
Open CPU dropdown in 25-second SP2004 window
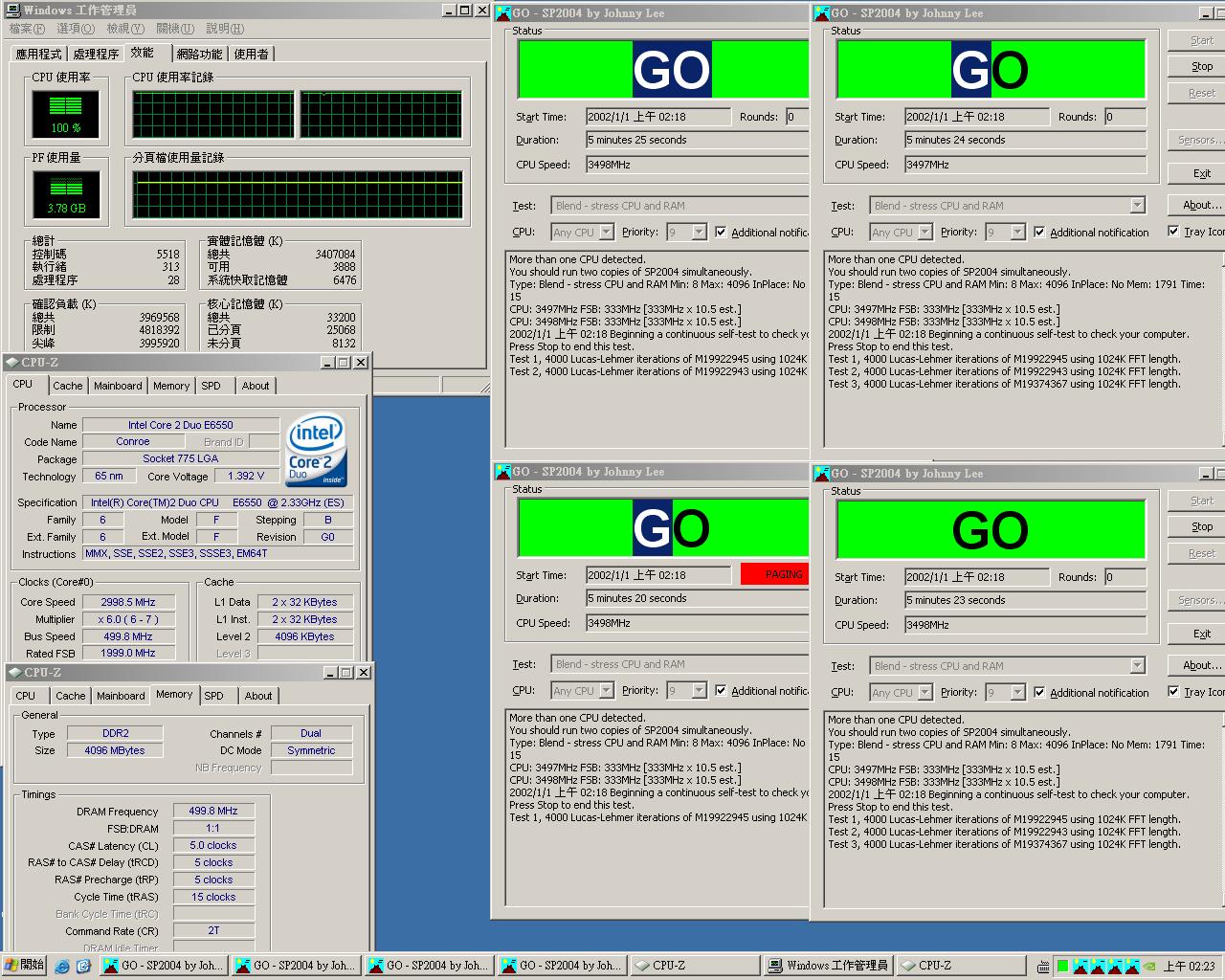point(606,232)
